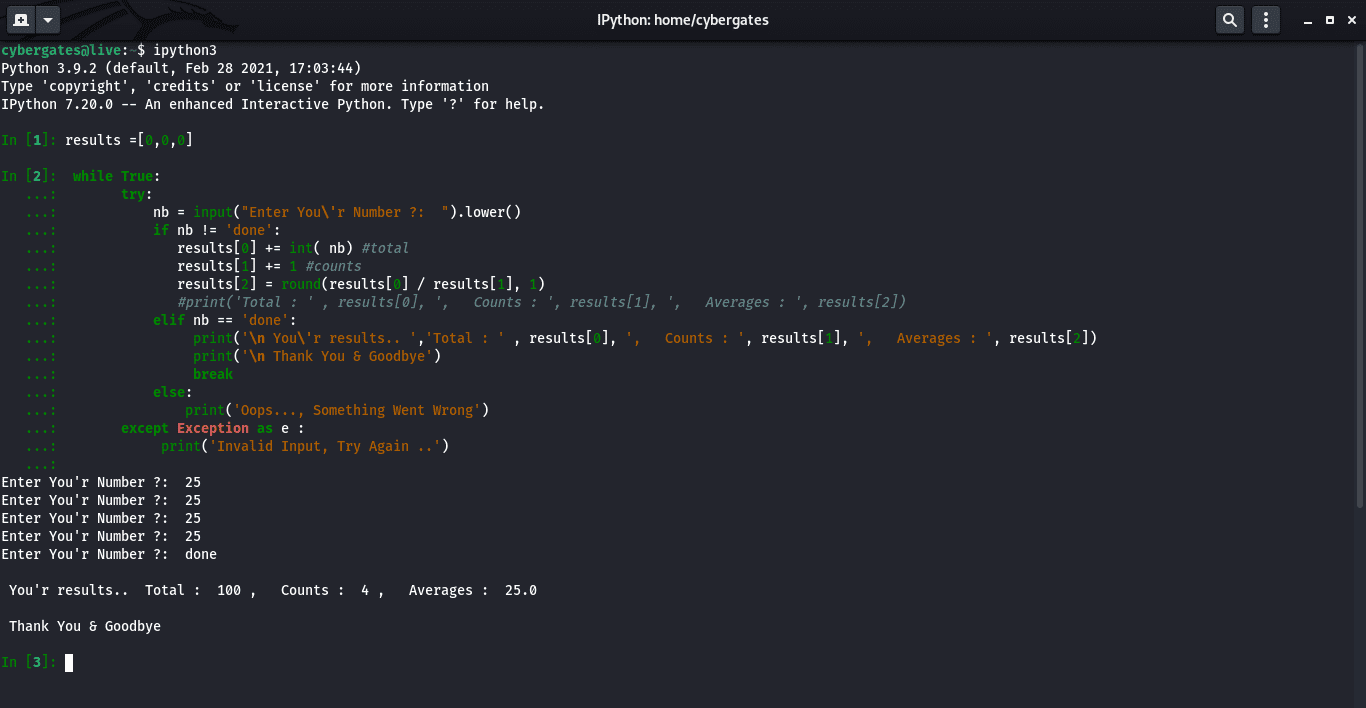Screen dimensions: 1366x708
Task: Click the 'round(results[0] / results[1], 1)' expression
Action: pos(413,284)
